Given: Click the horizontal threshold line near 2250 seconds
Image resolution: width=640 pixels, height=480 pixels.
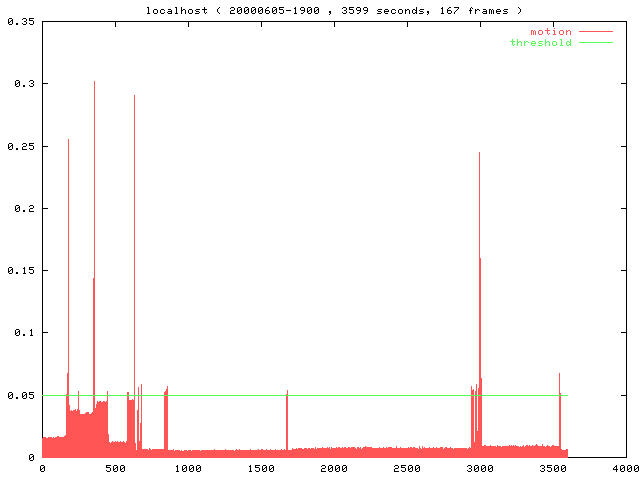Looking at the screenshot, I should [370, 395].
